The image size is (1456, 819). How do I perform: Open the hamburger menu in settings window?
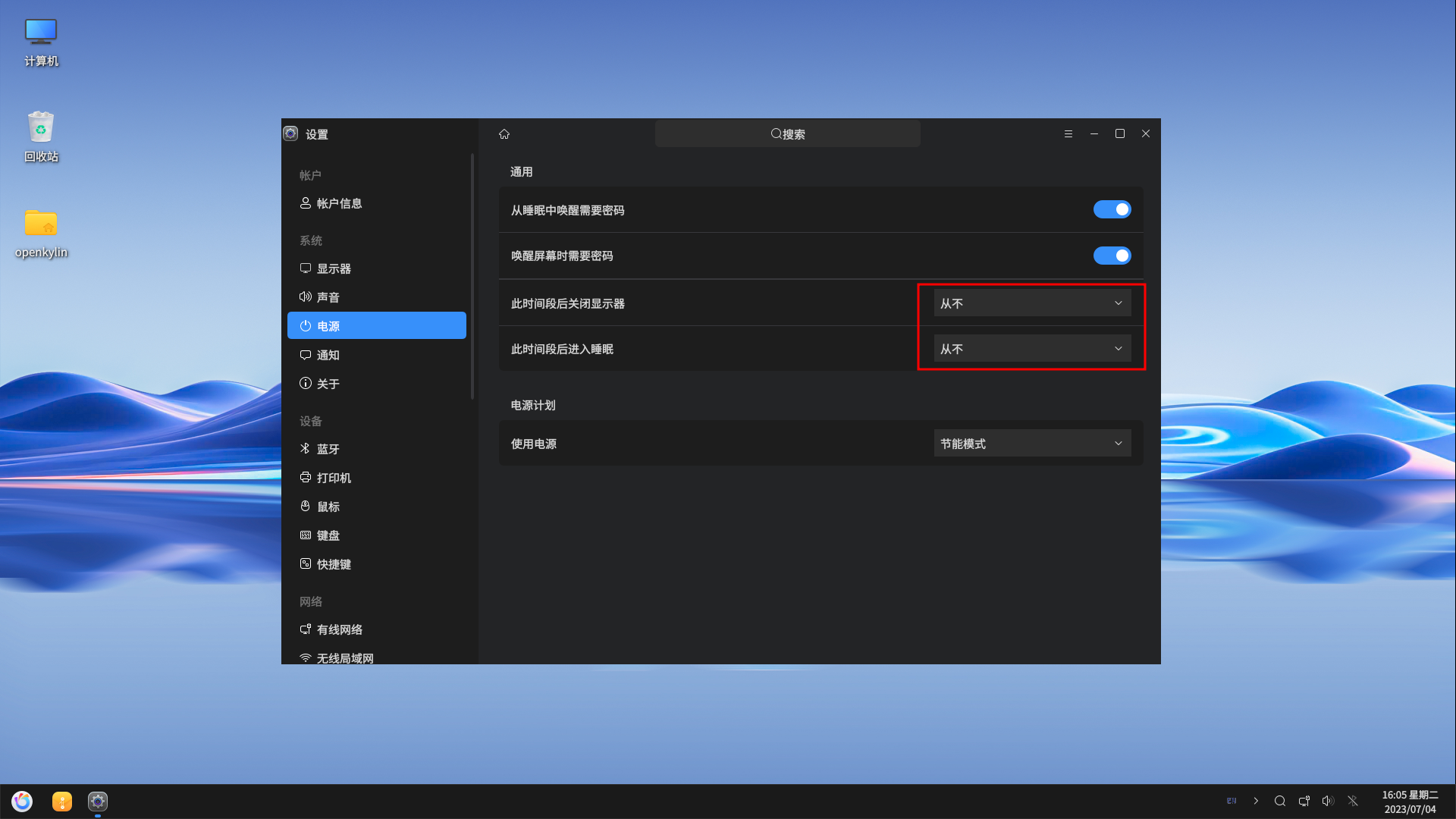point(1068,134)
